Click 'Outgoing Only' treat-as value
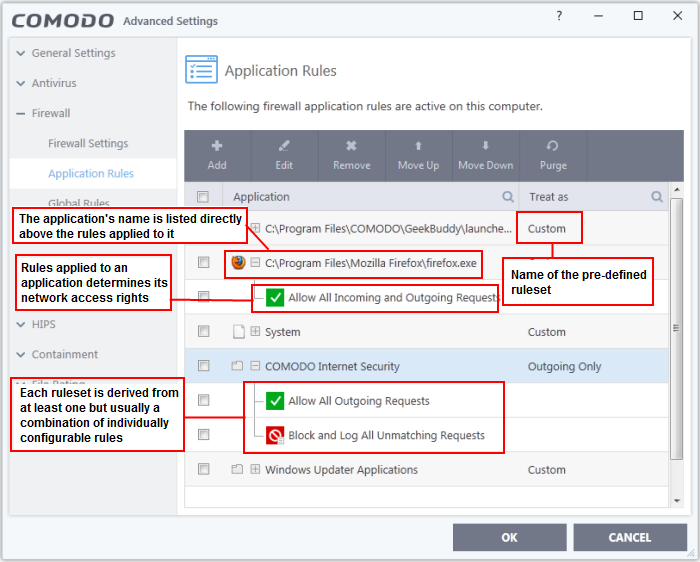The width and height of the screenshot is (700, 562). [564, 366]
